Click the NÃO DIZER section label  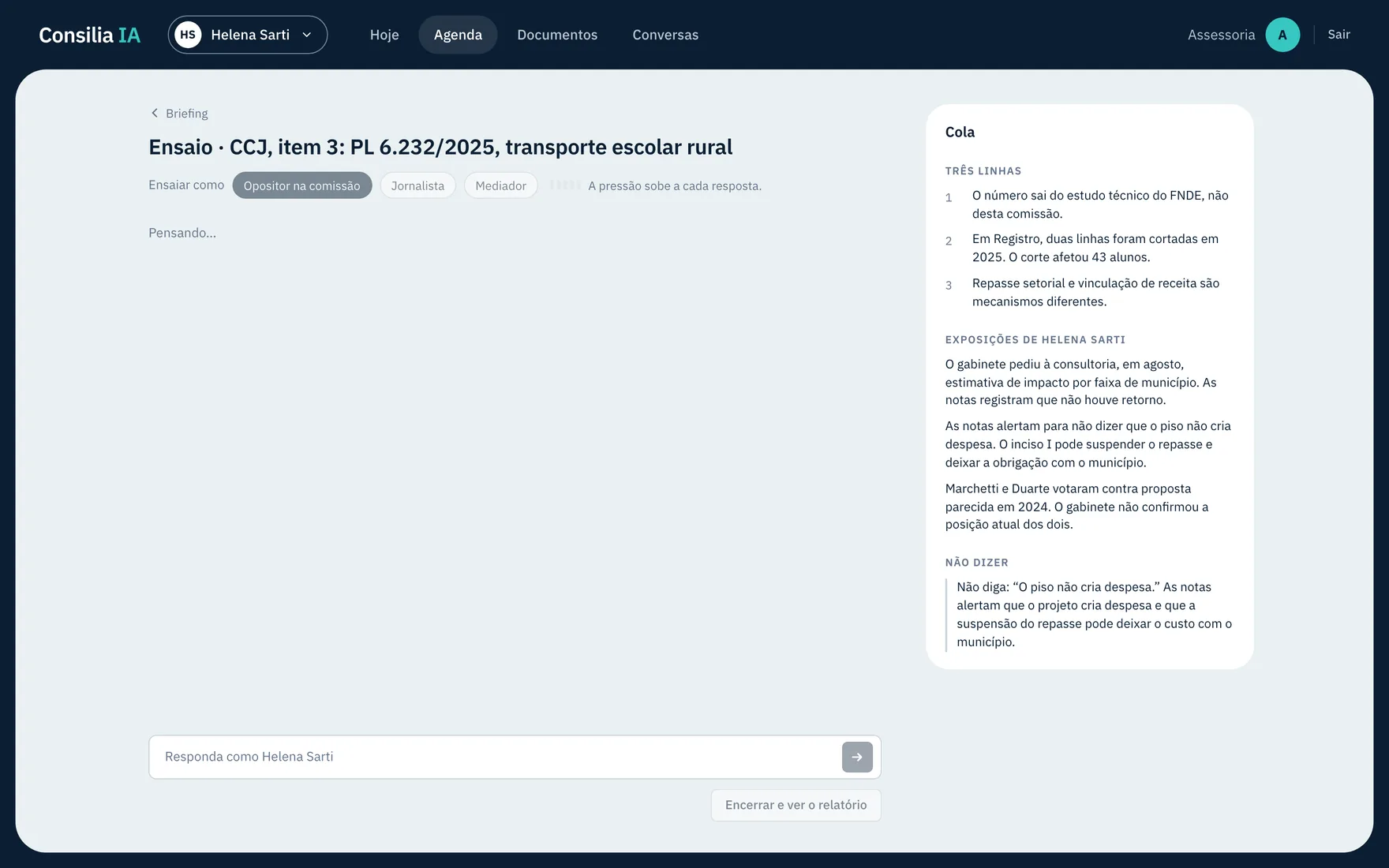977,563
